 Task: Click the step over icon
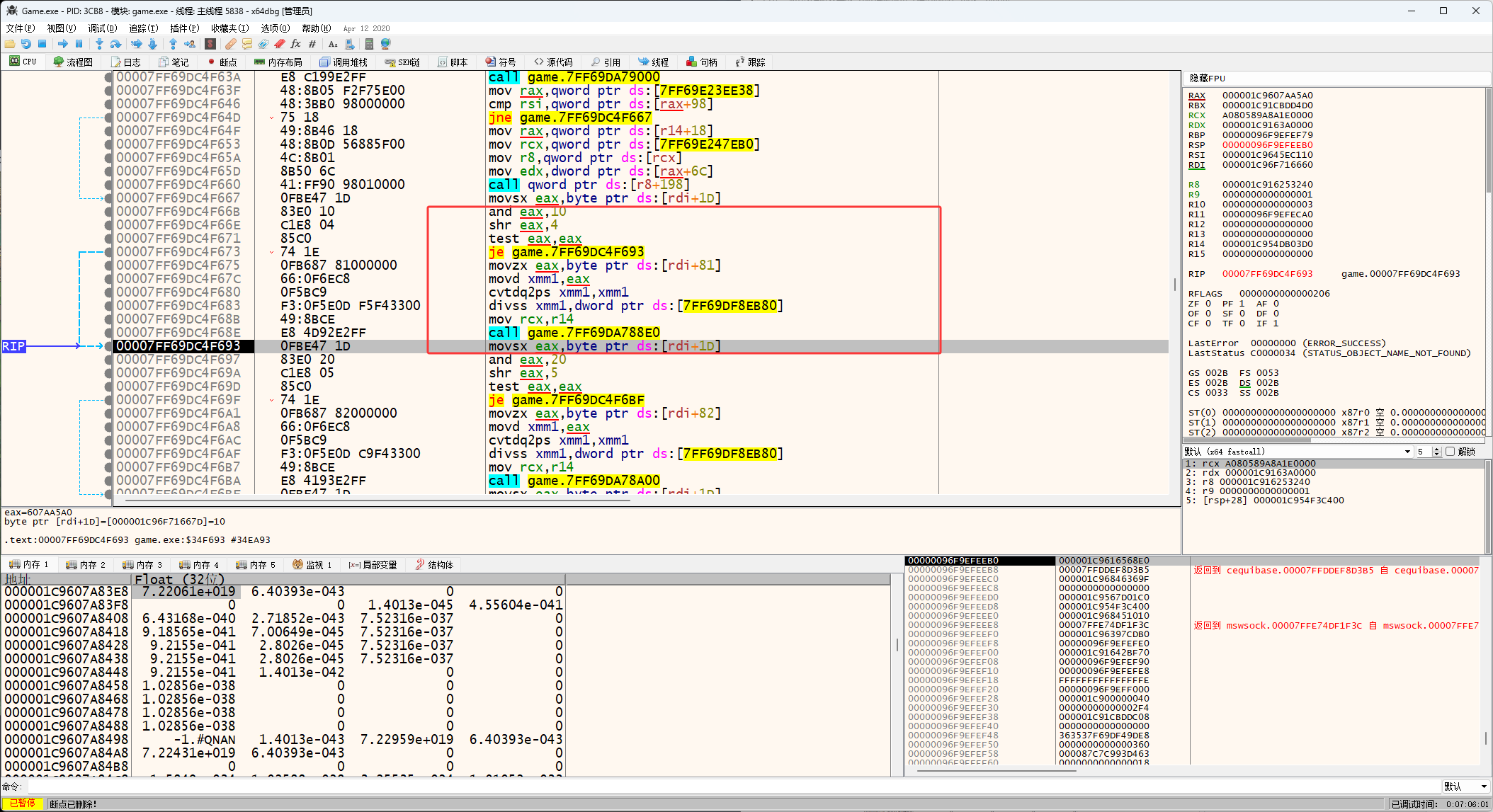click(116, 44)
